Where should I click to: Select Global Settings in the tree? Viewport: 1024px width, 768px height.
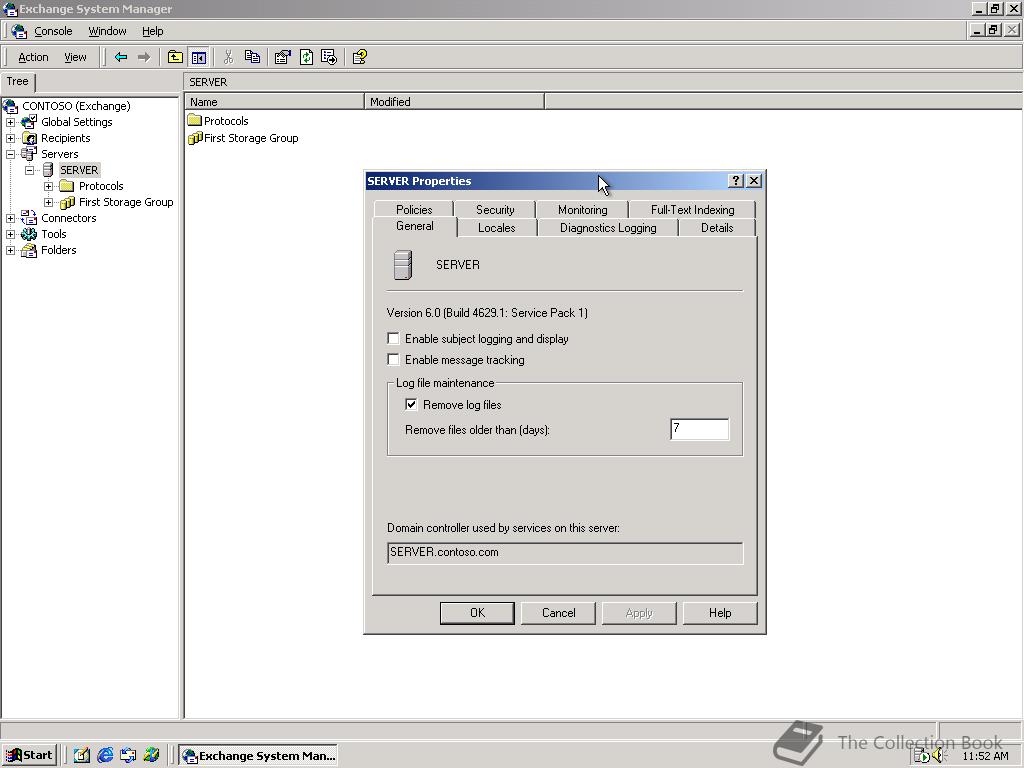76,122
